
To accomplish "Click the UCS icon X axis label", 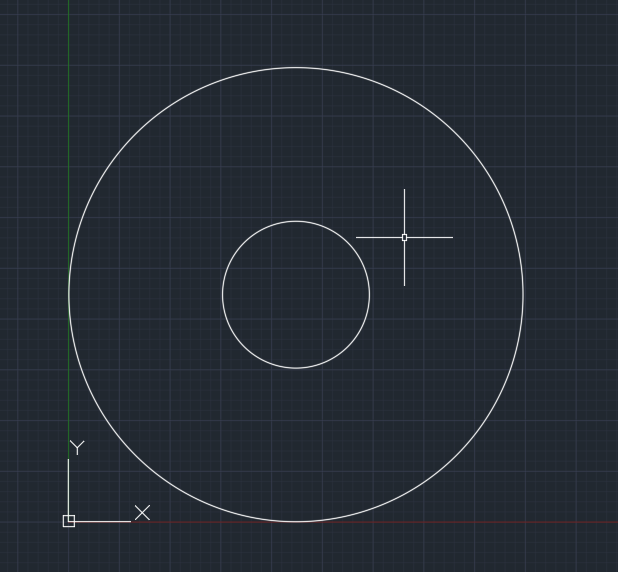I will click(142, 512).
